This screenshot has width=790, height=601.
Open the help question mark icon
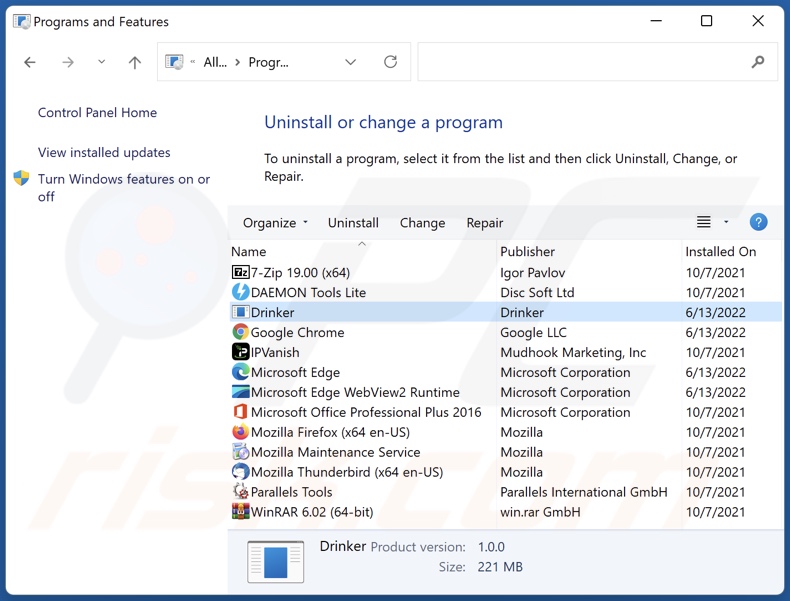[758, 222]
